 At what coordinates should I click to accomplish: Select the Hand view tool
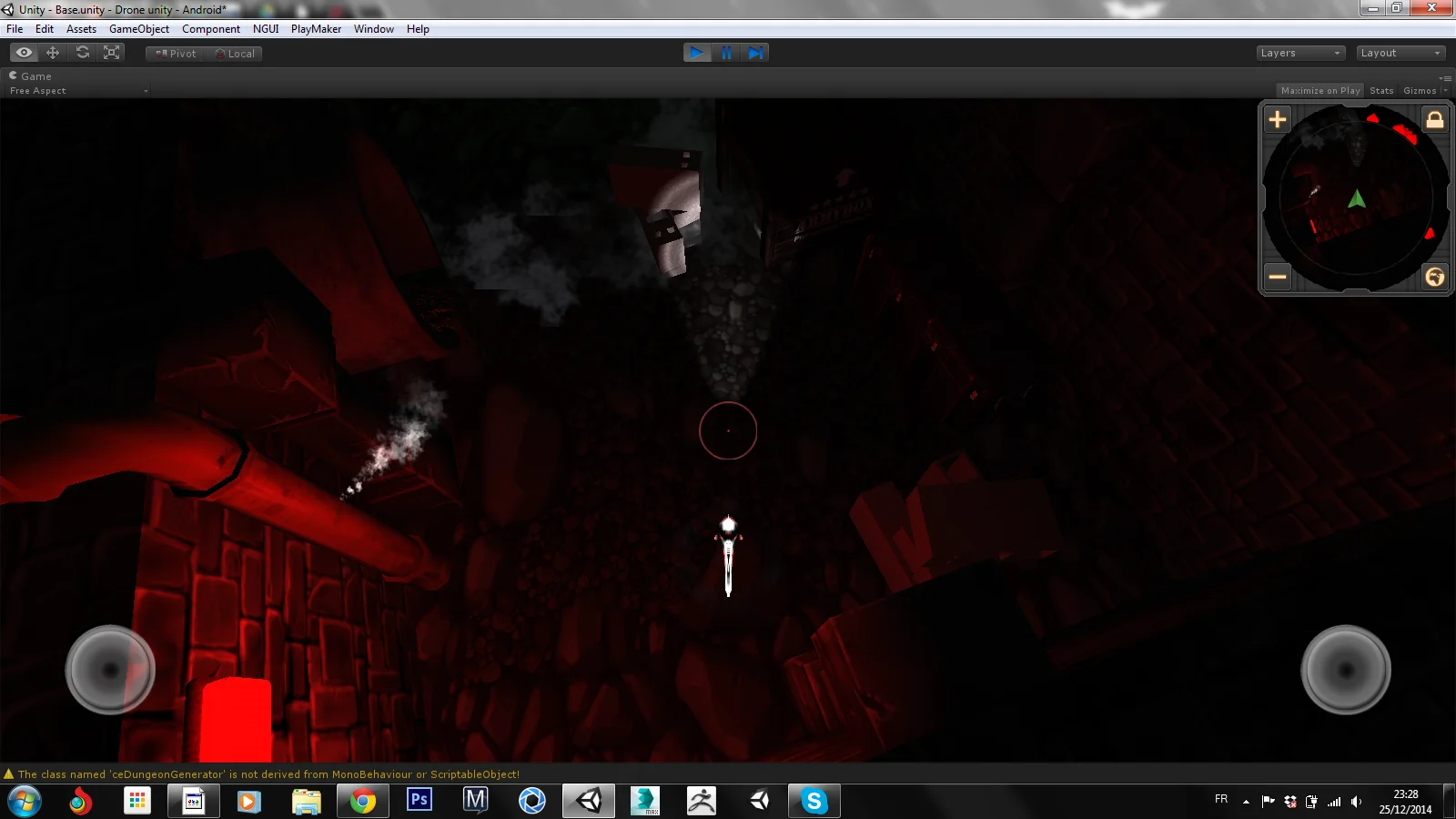point(24,53)
